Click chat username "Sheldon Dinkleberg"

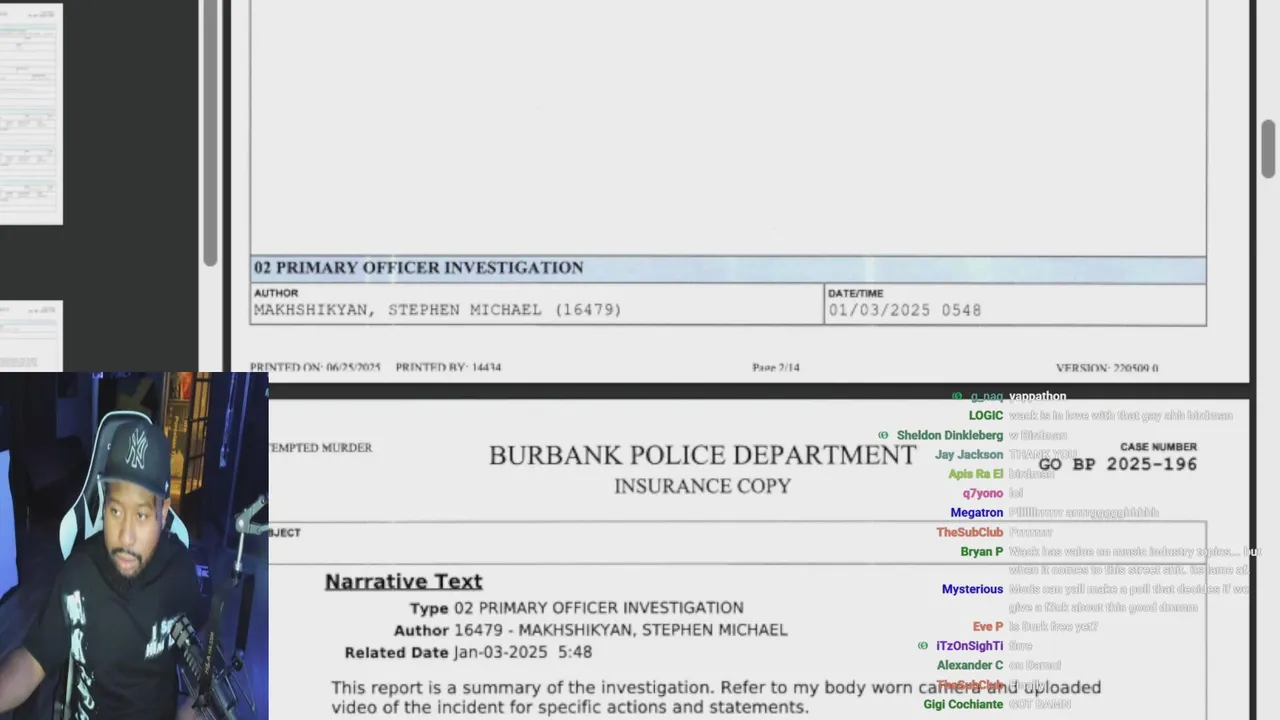[949, 435]
